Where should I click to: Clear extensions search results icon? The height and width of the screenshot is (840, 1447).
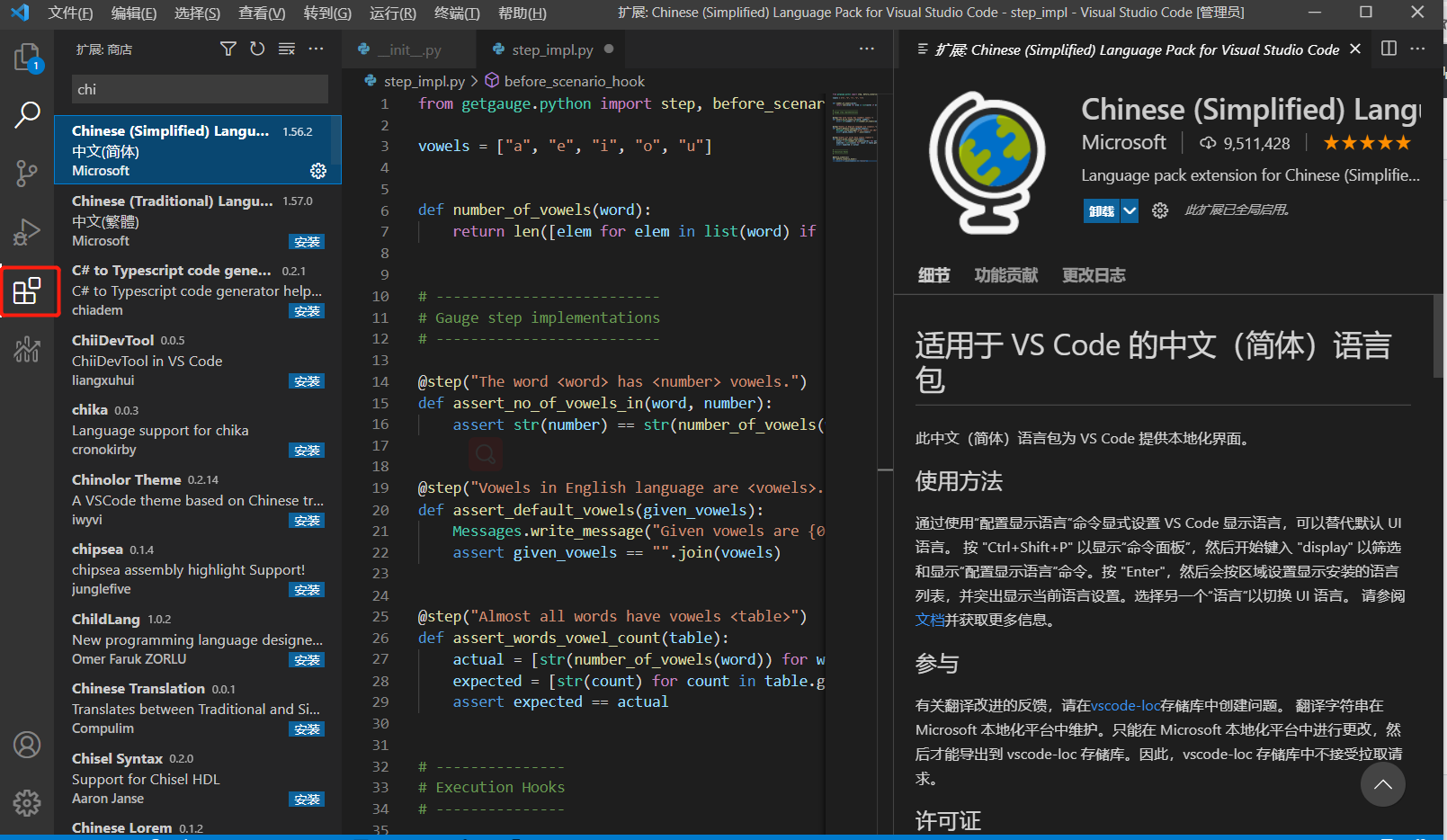pos(287,49)
